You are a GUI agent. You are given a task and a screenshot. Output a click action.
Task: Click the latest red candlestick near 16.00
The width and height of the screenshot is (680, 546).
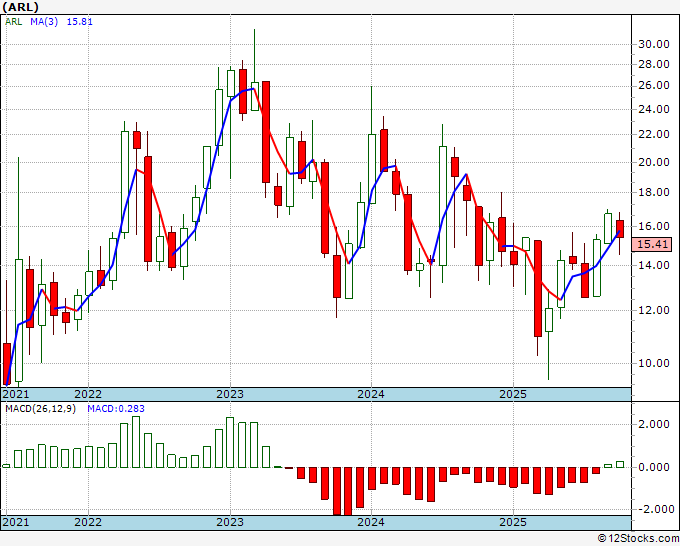(620, 229)
